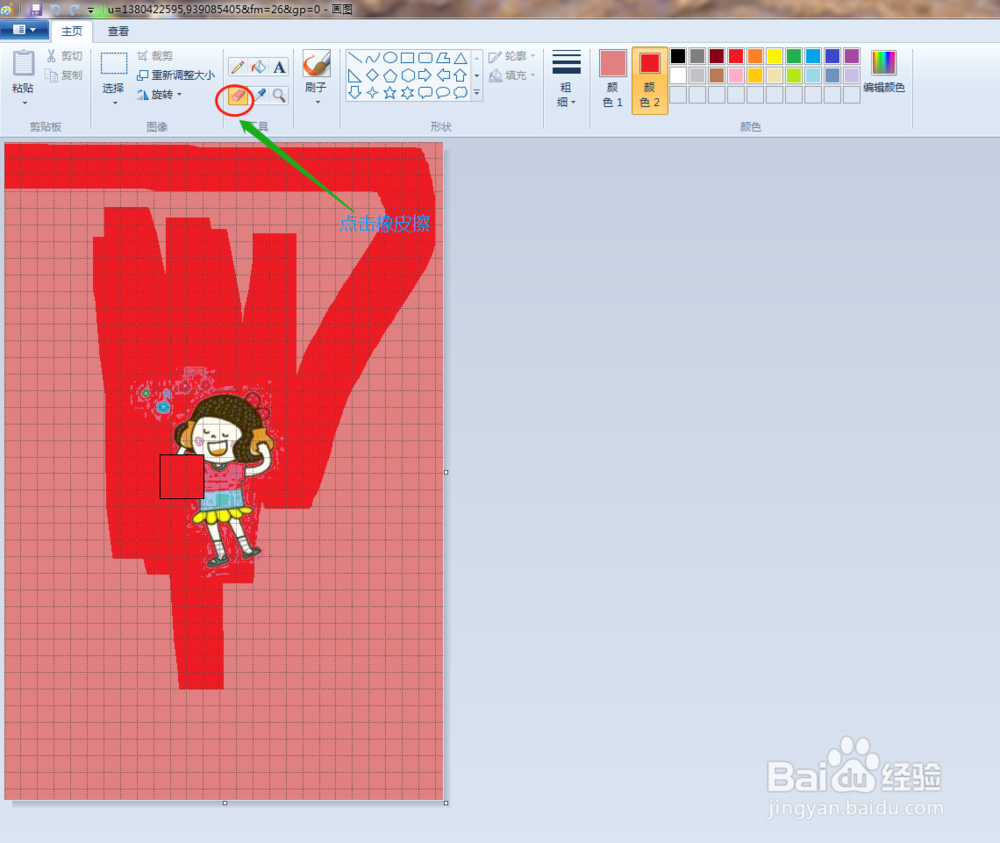1000x843 pixels.
Task: Open the 填充 fill dropdown
Action: coord(512,76)
